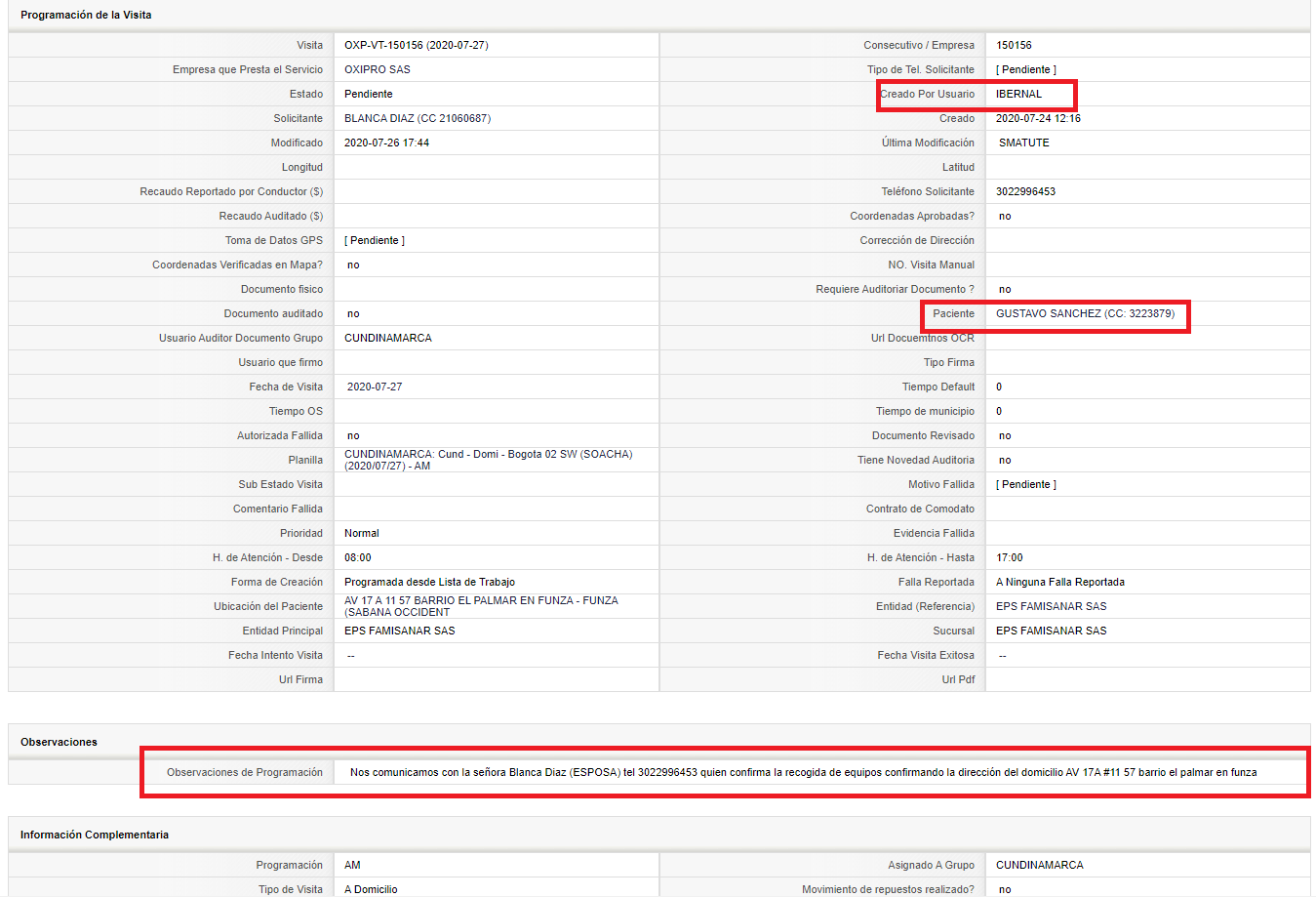This screenshot has width=1316, height=897.
Task: Click the creator user value IBERNAL
Action: pos(1018,94)
